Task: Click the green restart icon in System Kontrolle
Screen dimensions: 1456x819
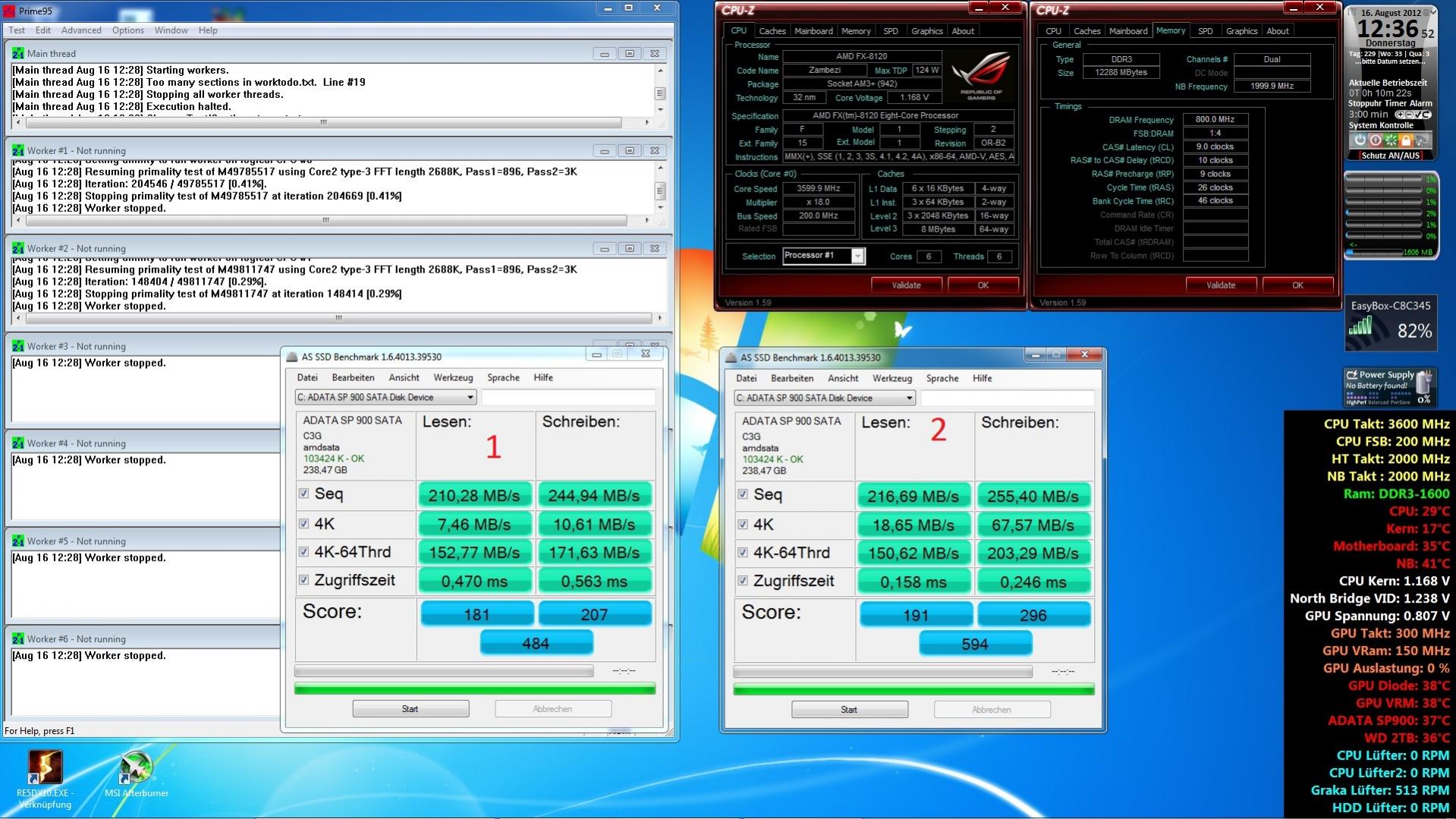Action: click(x=1391, y=140)
